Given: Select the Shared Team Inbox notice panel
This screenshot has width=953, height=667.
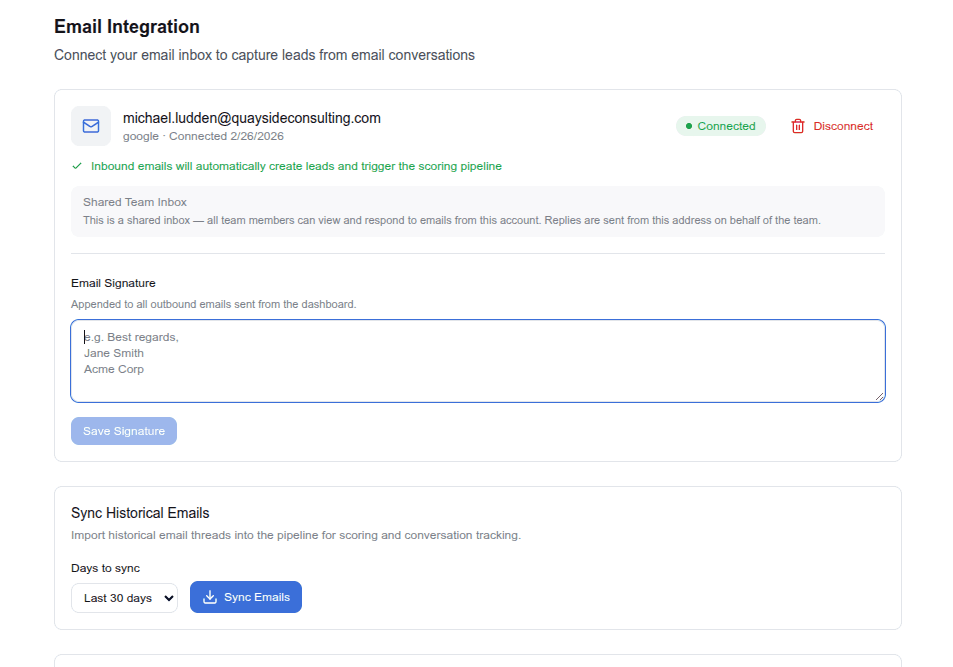Looking at the screenshot, I should [477, 210].
